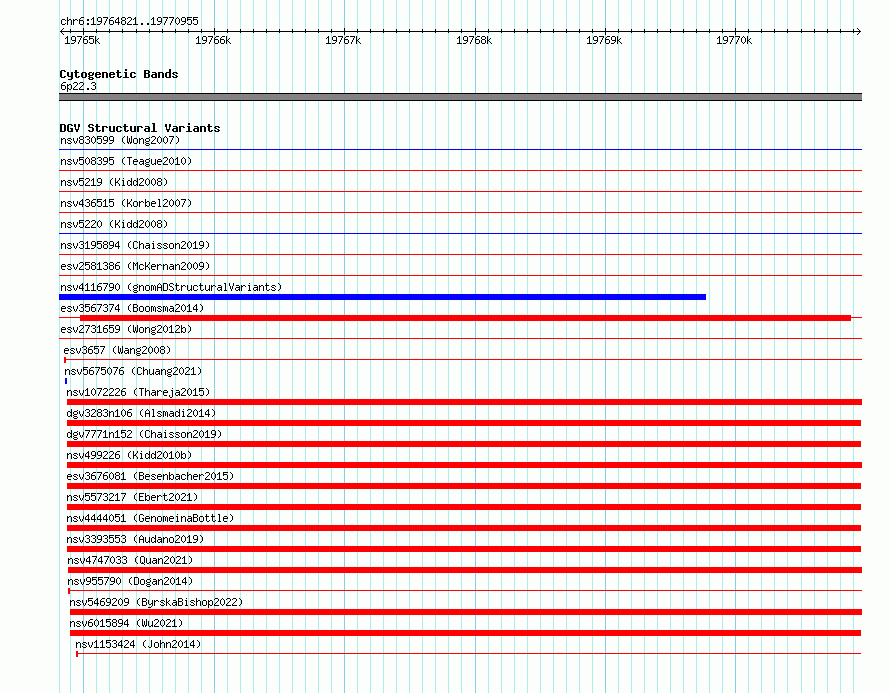Click the DGV Structural Variants track title
Screen dimensions: 890x693
click(140, 128)
